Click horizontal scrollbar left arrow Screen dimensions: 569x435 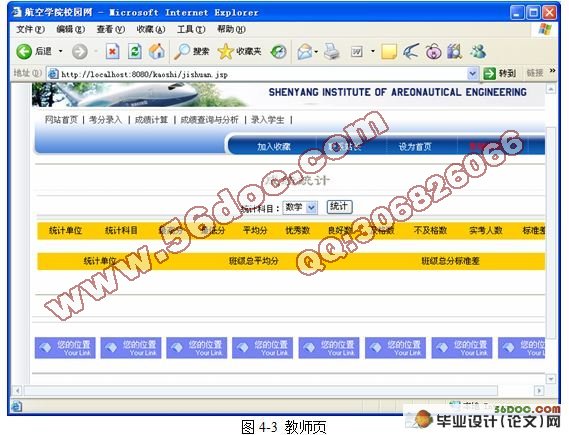pyautogui.click(x=17, y=391)
